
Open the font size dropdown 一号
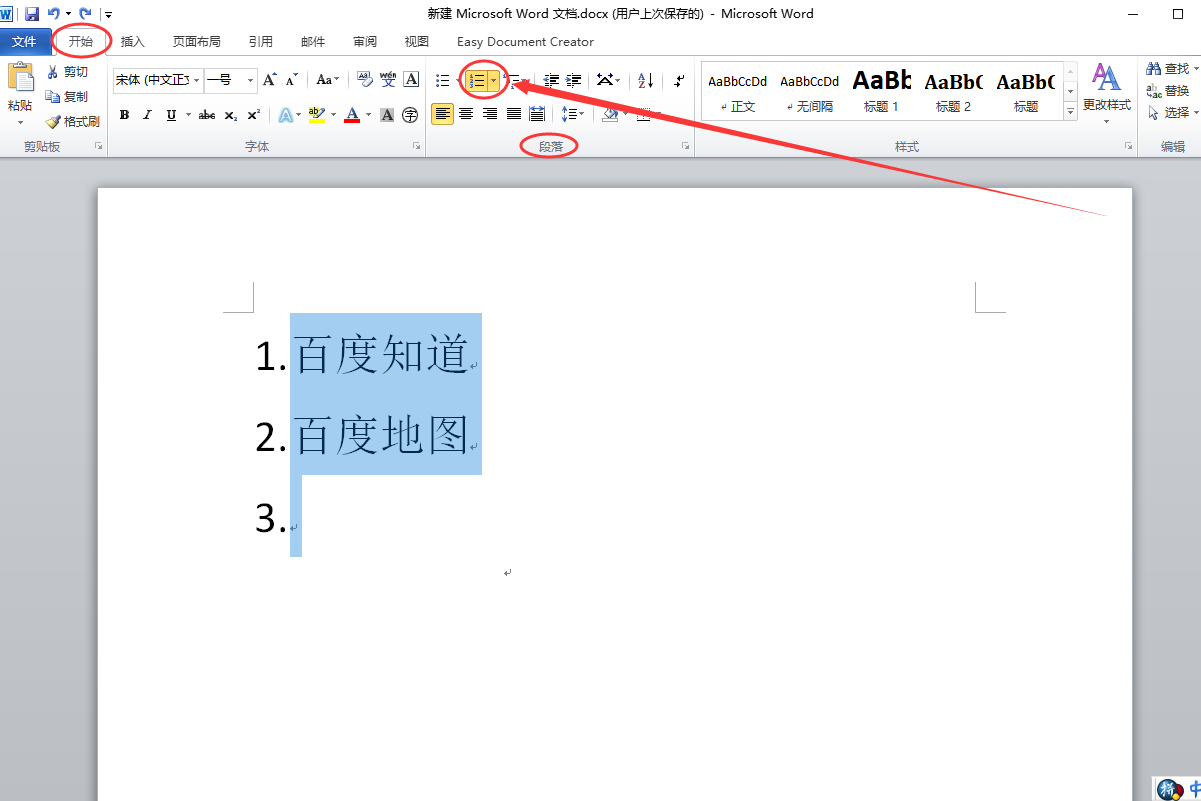[x=250, y=80]
